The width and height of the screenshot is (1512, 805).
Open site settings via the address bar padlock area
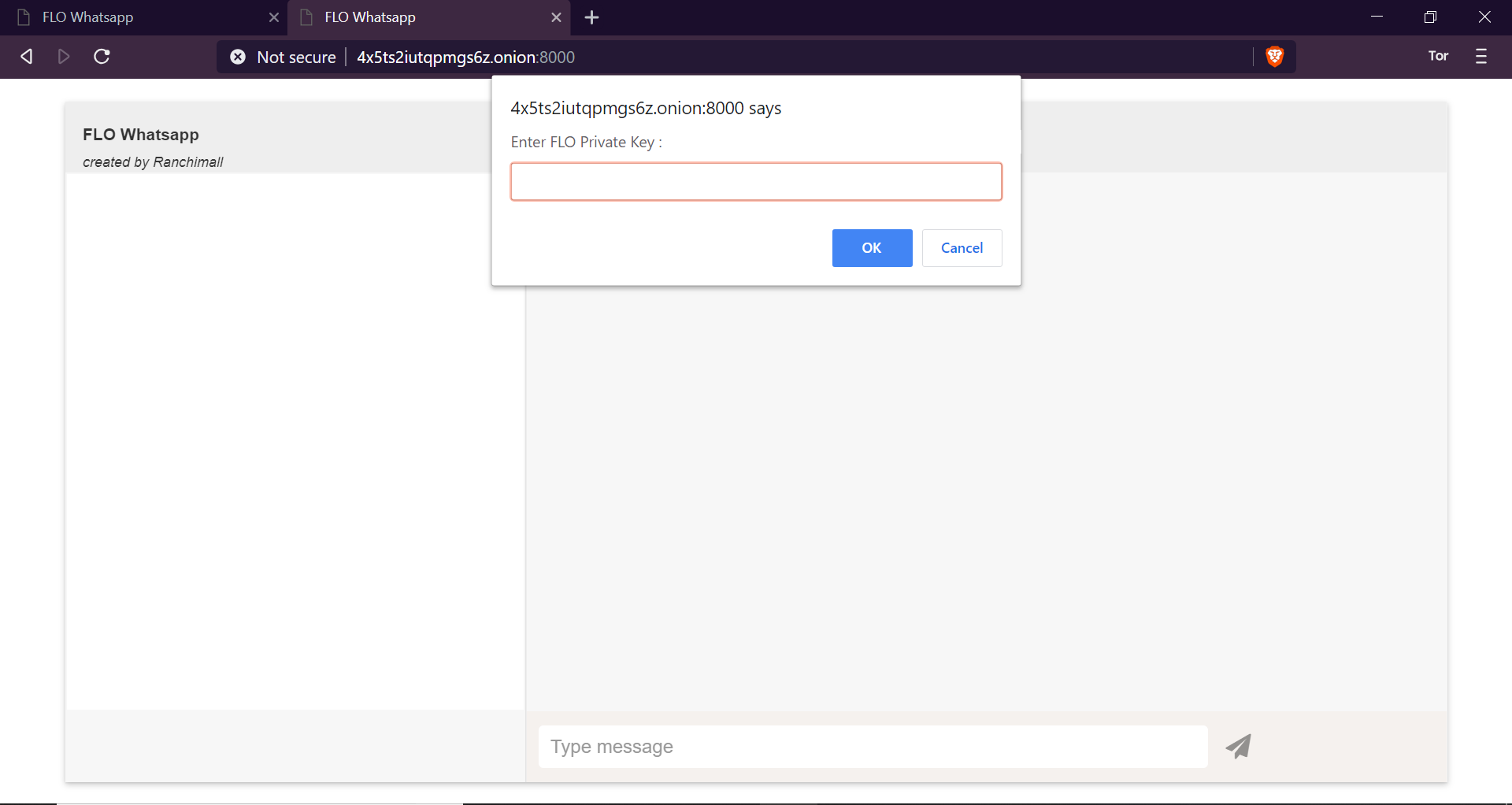[x=238, y=57]
